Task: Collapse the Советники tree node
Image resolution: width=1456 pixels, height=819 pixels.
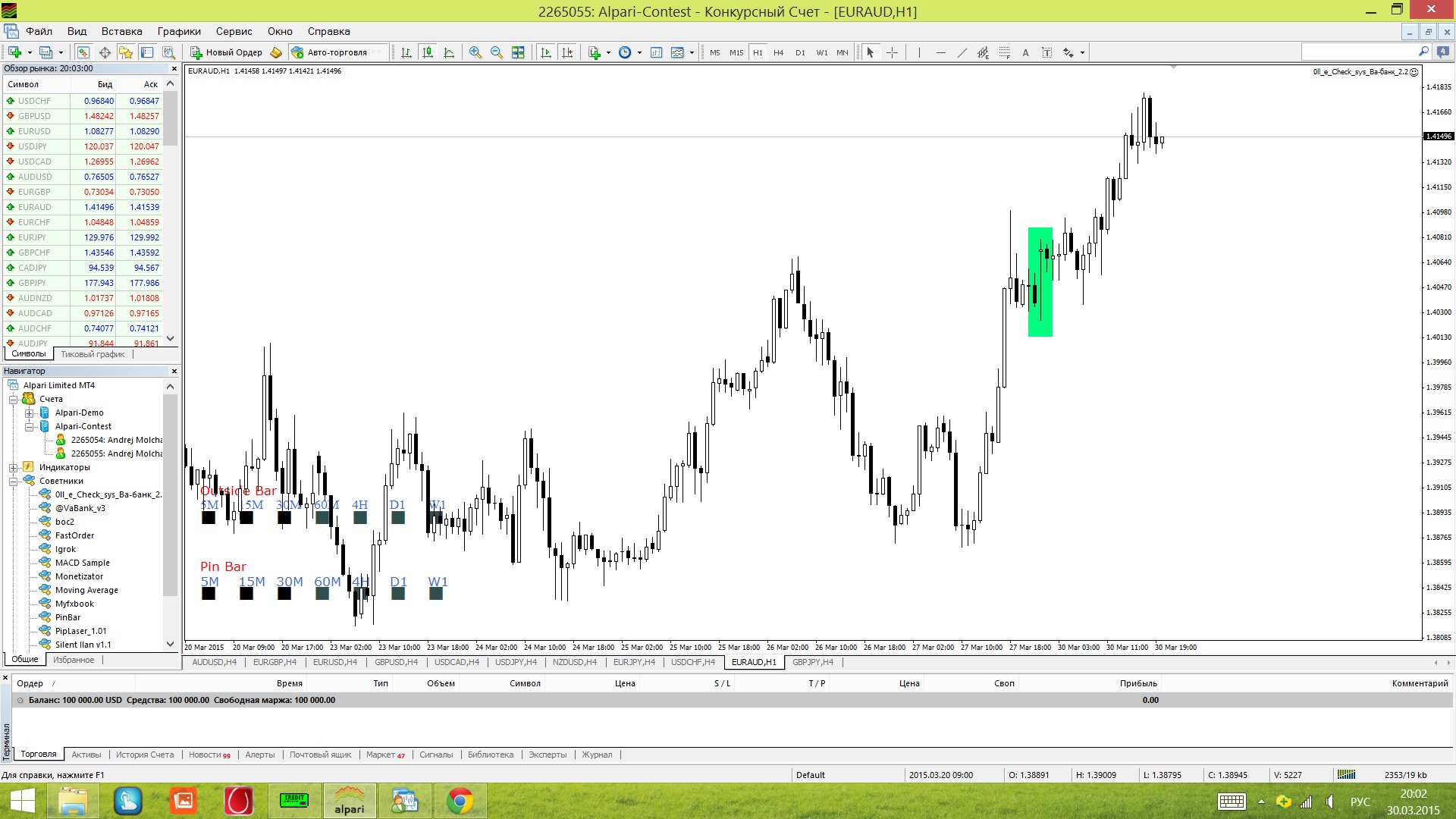Action: (x=13, y=482)
